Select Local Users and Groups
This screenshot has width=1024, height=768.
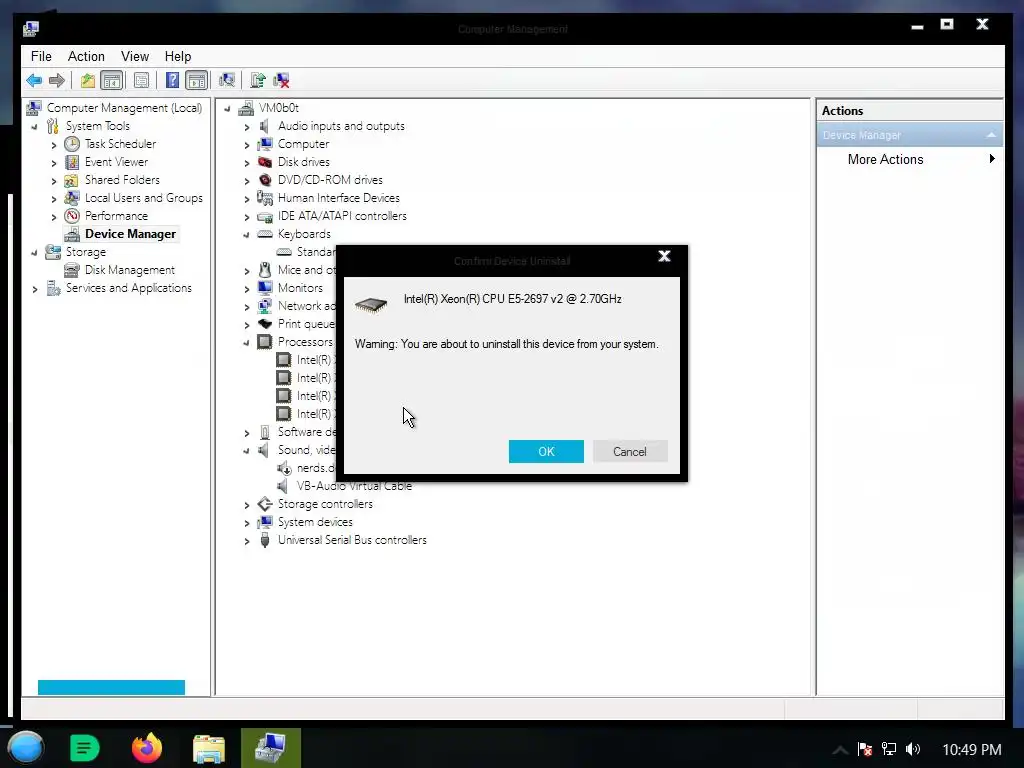click(x=144, y=198)
